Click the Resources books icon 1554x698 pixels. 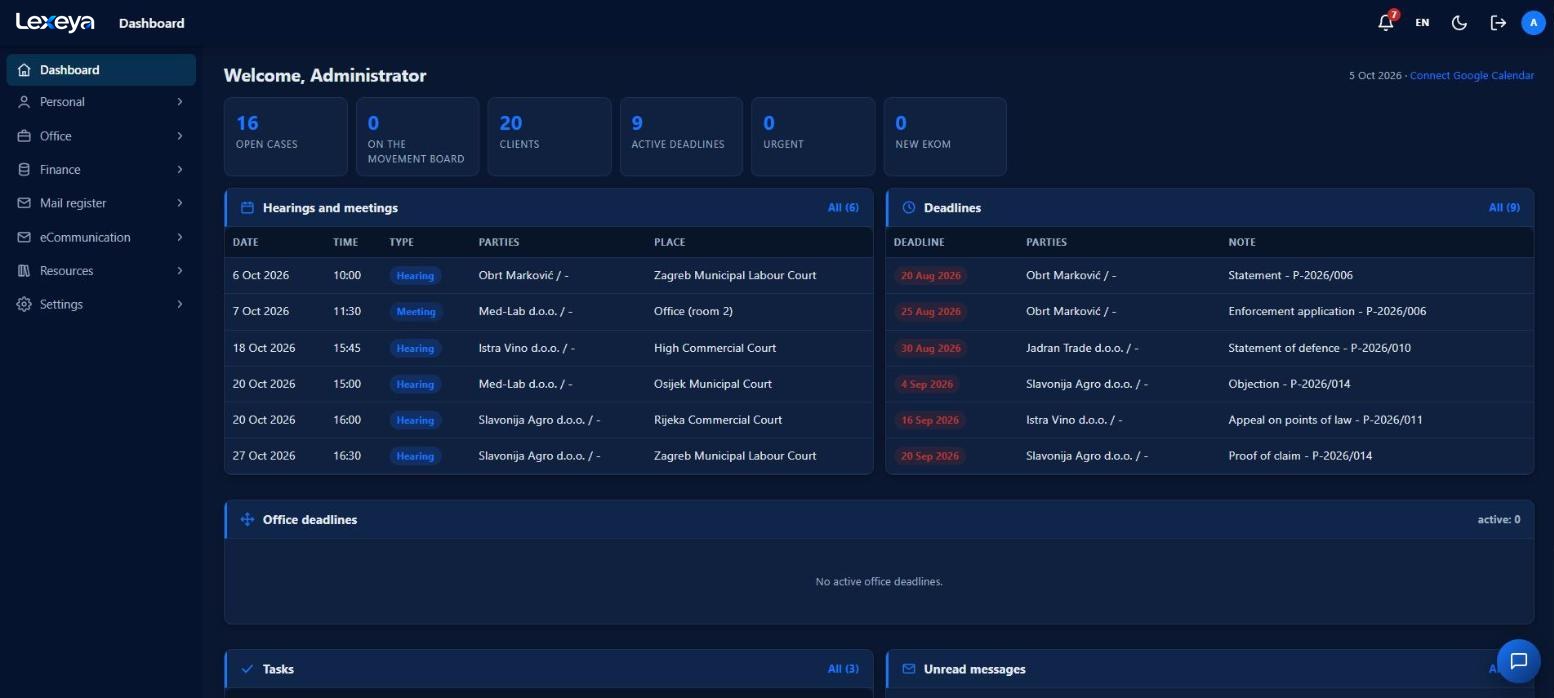[x=24, y=271]
